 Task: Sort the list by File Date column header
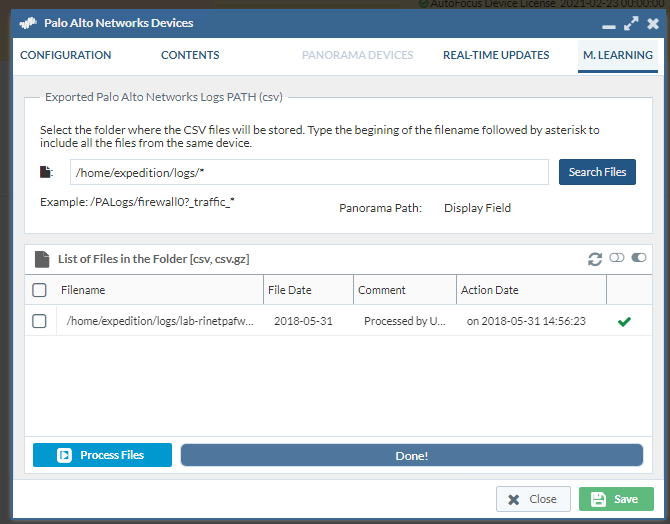click(x=290, y=290)
